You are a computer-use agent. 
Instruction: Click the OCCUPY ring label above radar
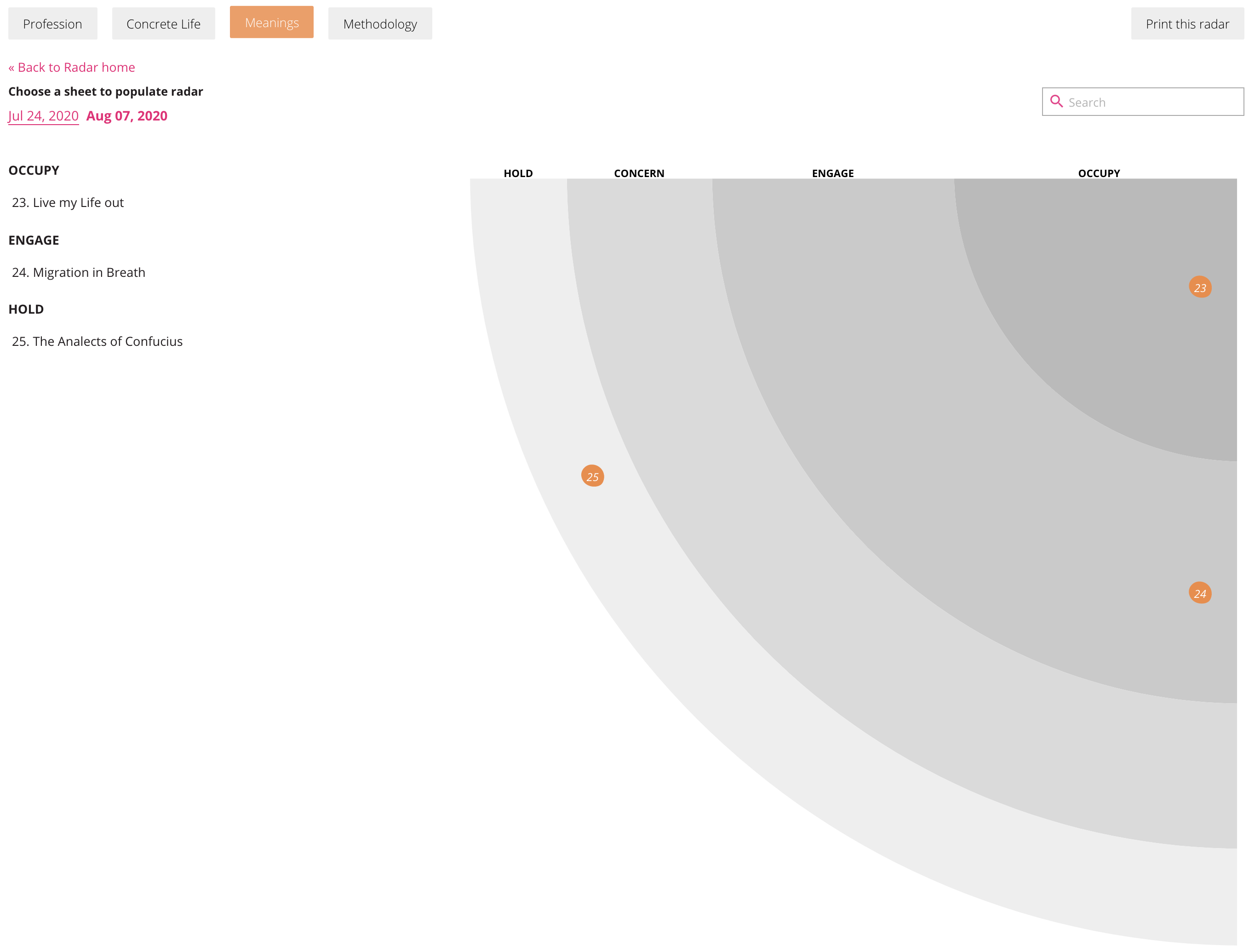click(x=1098, y=173)
